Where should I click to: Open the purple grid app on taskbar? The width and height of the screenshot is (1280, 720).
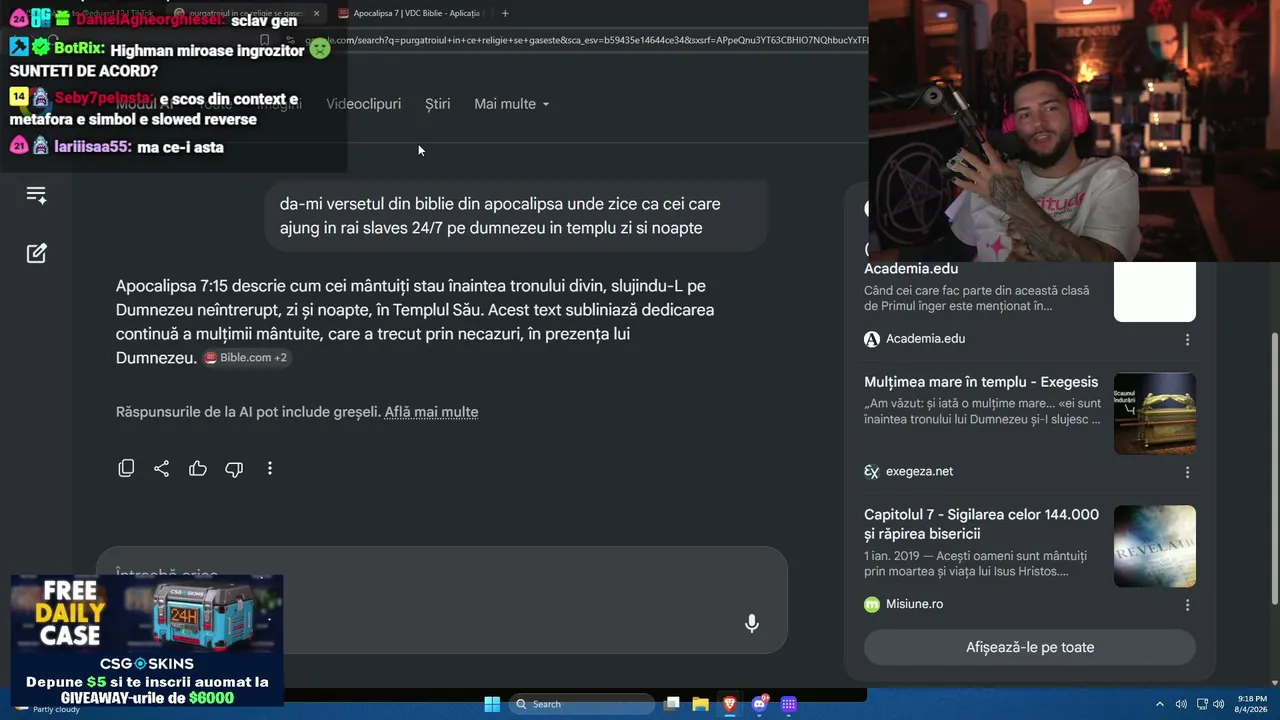pyautogui.click(x=789, y=704)
